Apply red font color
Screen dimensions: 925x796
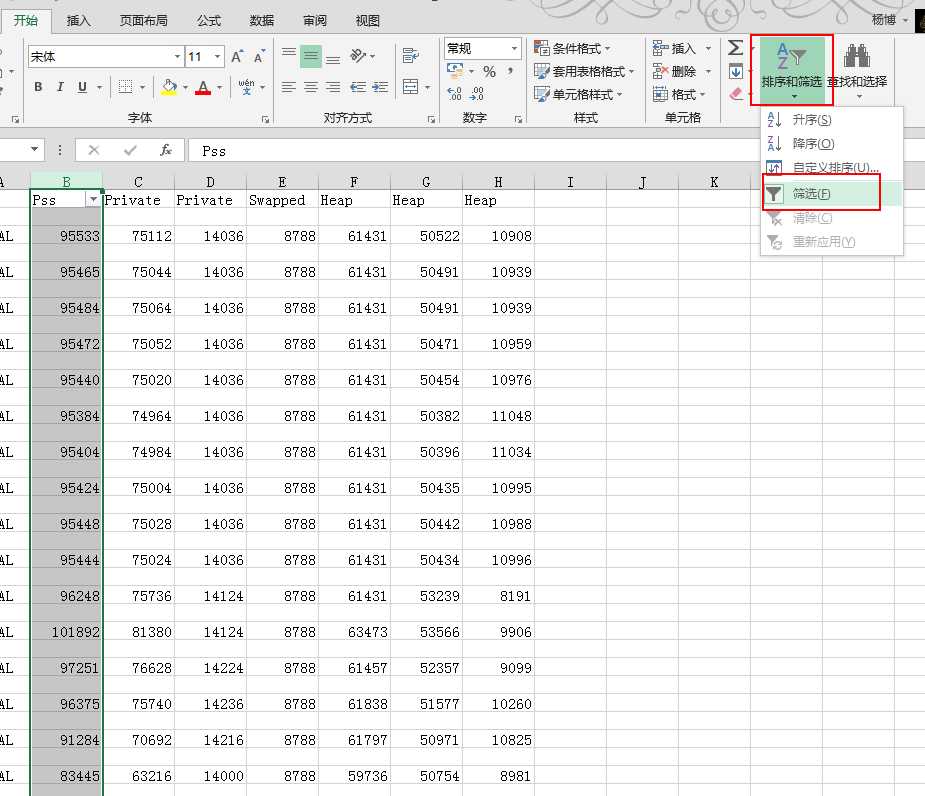coord(203,87)
